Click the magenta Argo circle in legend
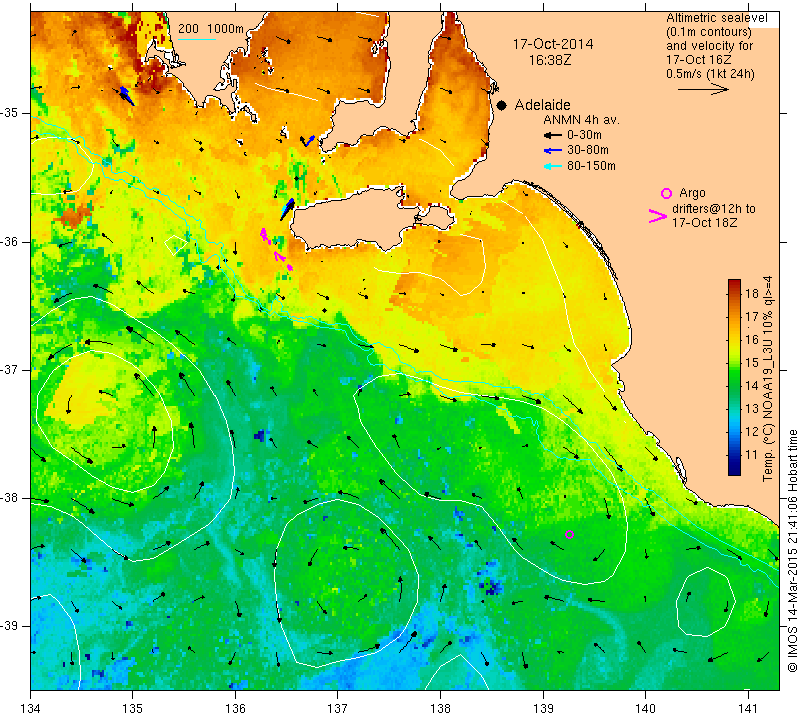800x720 pixels. [x=666, y=193]
